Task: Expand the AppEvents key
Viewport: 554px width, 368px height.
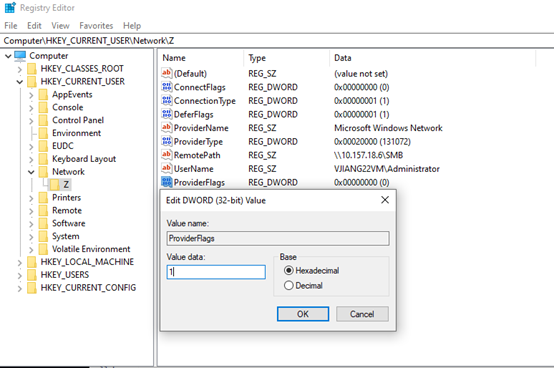Action: coord(31,95)
